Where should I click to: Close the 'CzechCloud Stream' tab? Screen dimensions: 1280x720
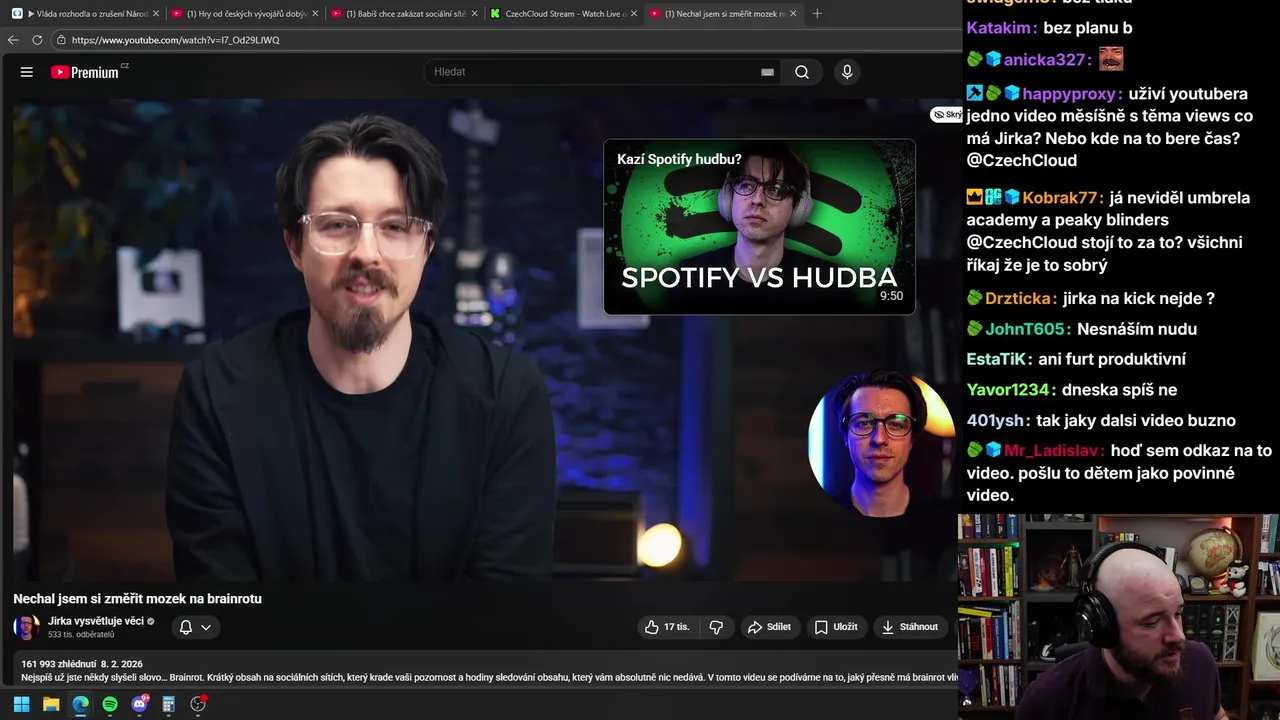point(634,14)
